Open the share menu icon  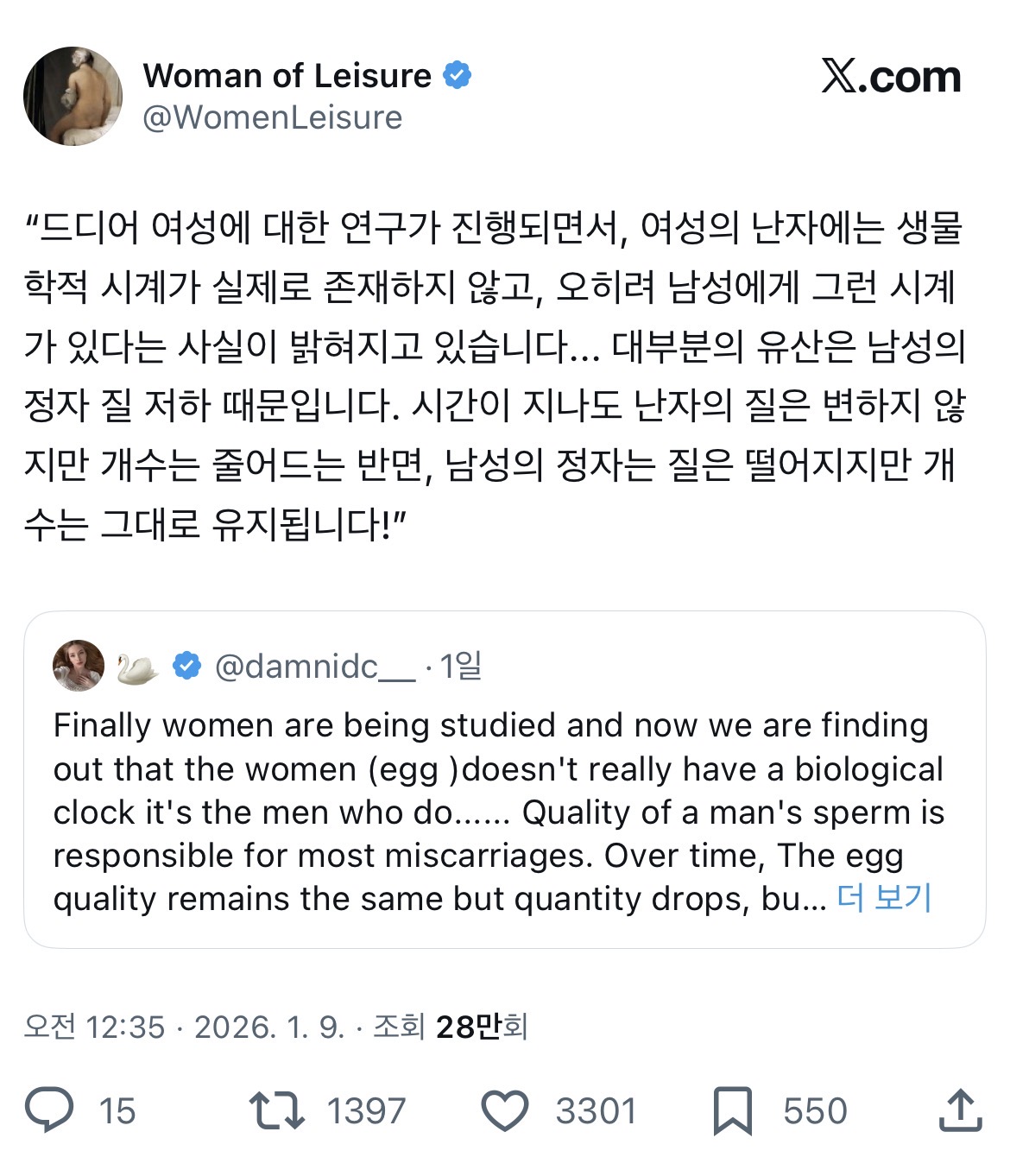(960, 1110)
